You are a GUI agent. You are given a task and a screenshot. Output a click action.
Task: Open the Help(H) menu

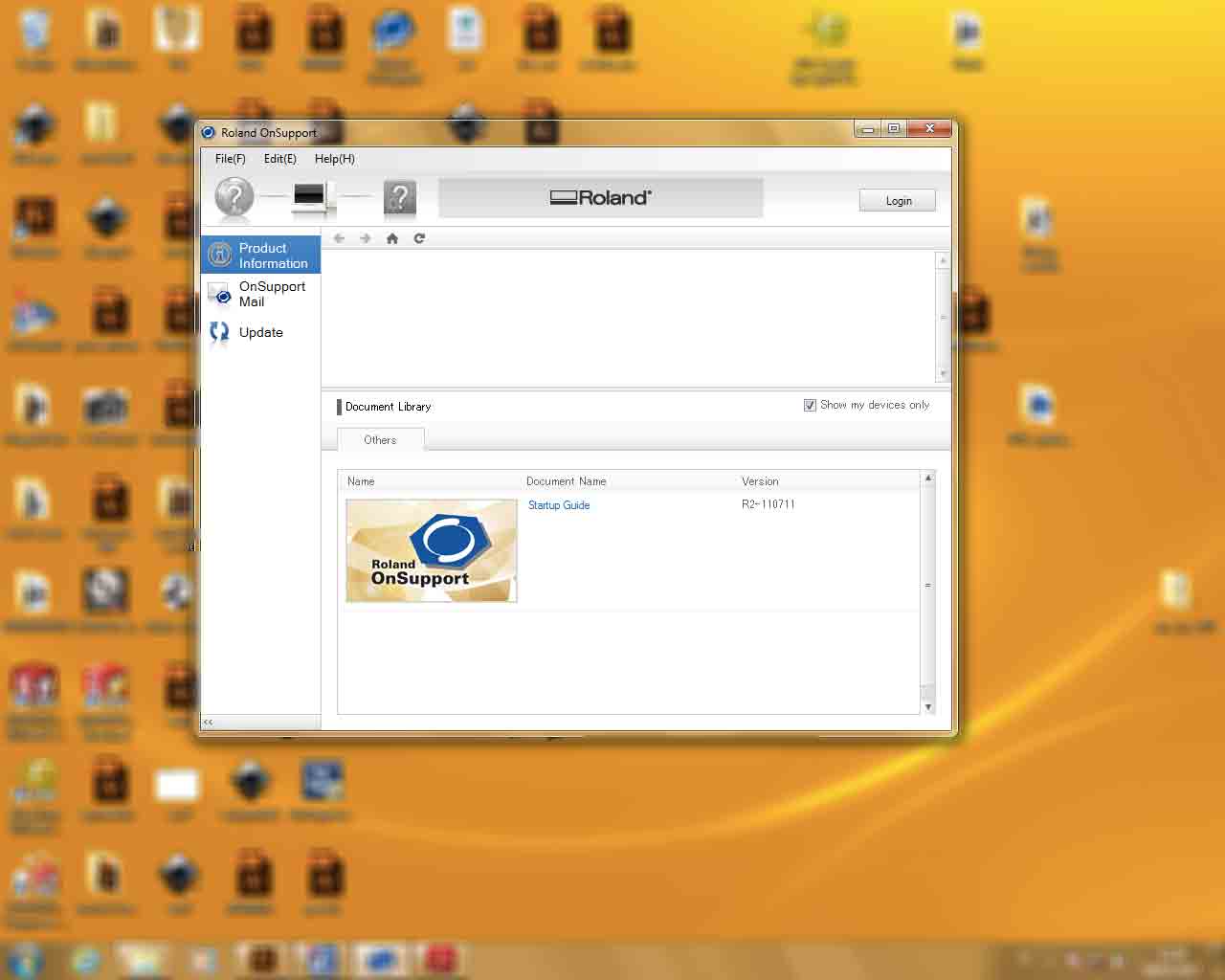pyautogui.click(x=334, y=159)
